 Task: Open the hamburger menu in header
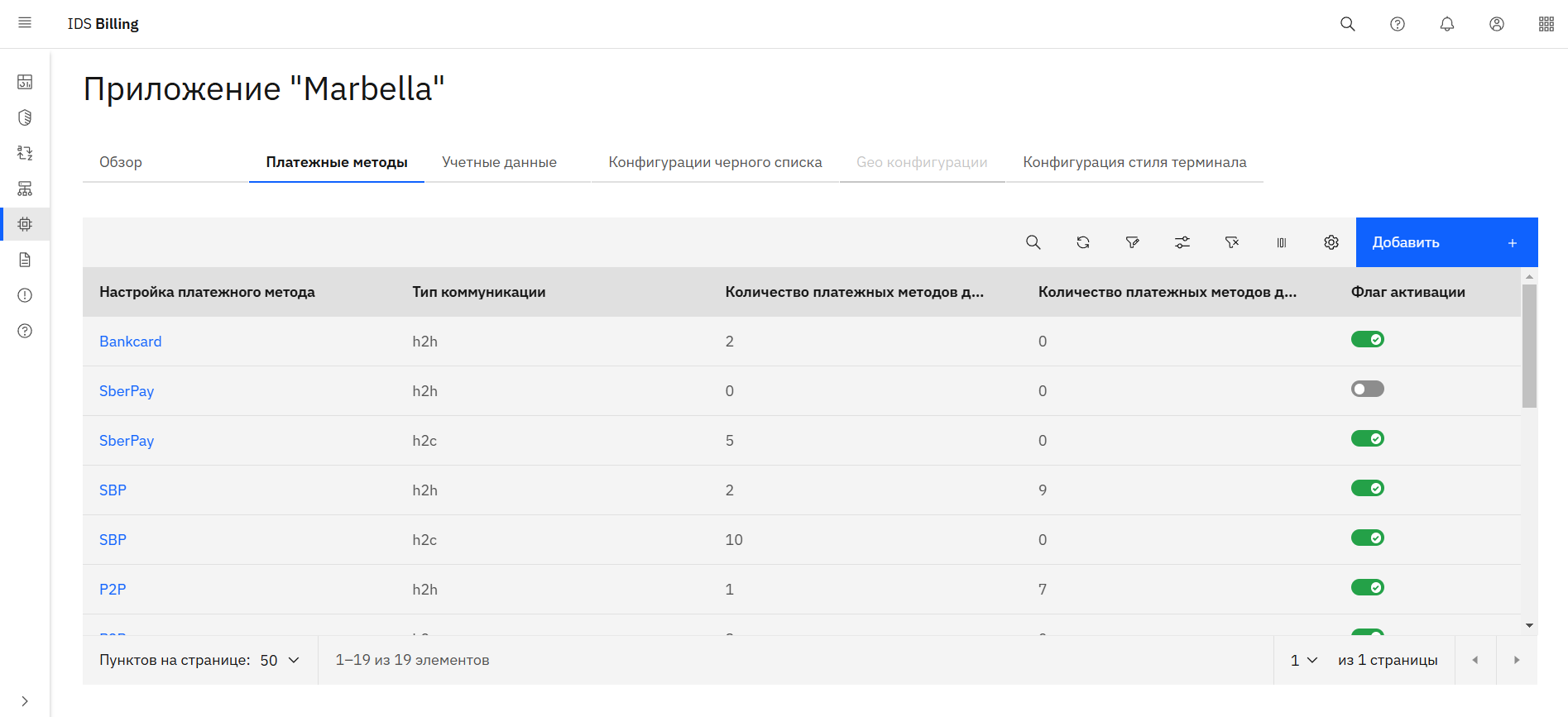coord(25,23)
